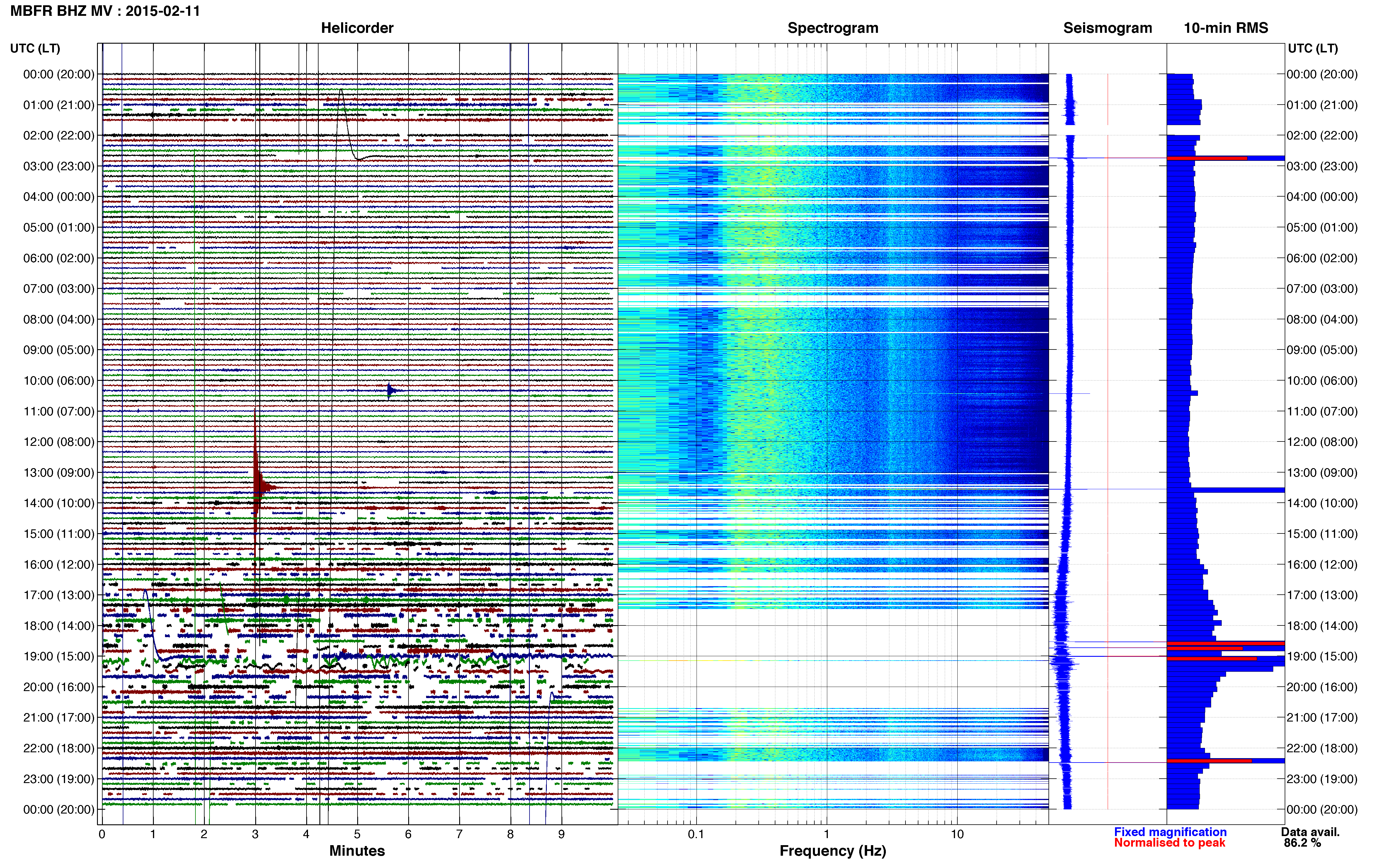Click the '1' frequency tick label
This screenshot has height=868, width=1389.
pyautogui.click(x=826, y=834)
